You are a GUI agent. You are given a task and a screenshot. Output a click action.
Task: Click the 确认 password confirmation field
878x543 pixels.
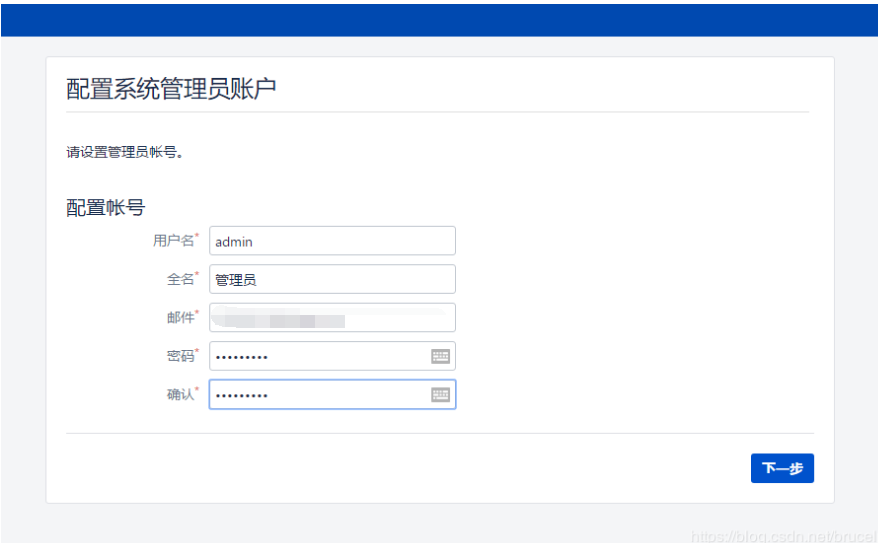click(x=332, y=394)
